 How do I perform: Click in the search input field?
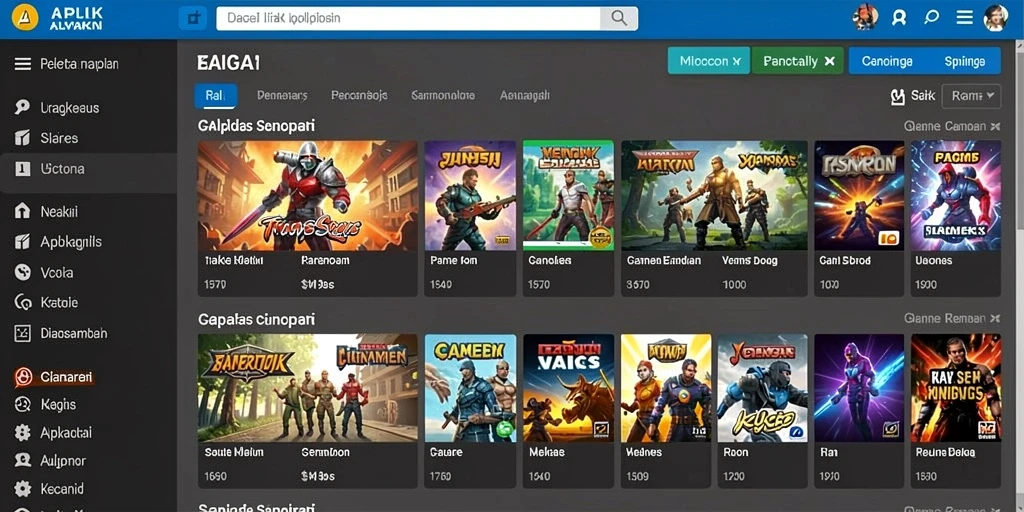point(408,18)
